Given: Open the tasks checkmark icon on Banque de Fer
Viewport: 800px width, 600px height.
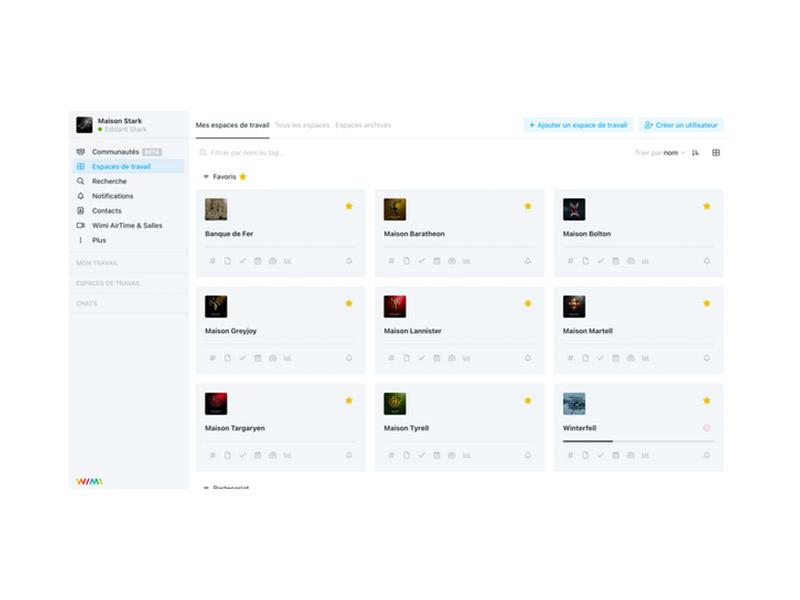Looking at the screenshot, I should coord(242,261).
